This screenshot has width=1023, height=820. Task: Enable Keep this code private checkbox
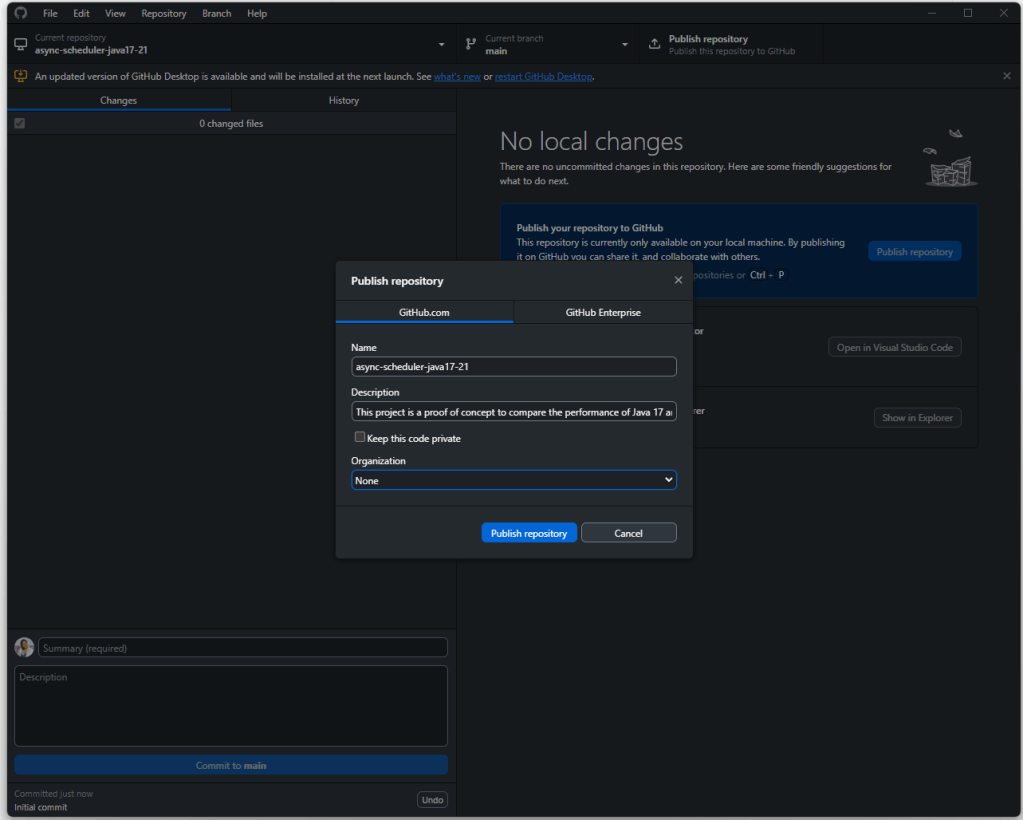pyautogui.click(x=360, y=438)
